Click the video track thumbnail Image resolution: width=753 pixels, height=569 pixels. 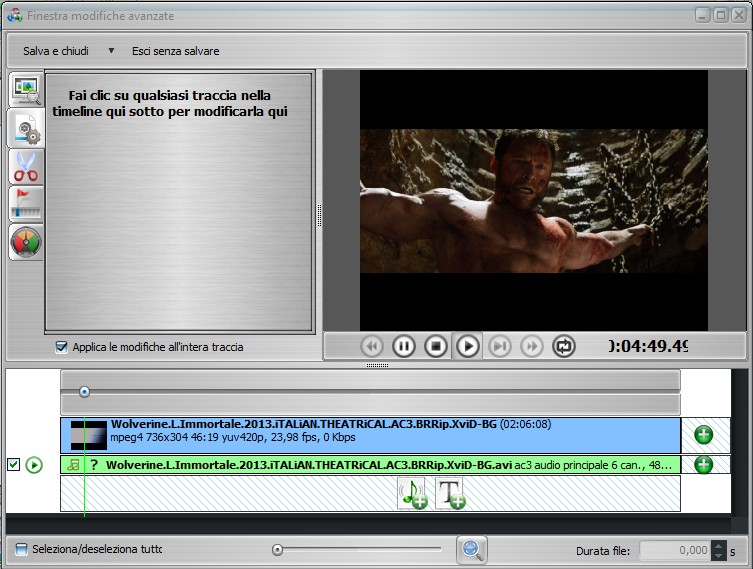(89, 436)
